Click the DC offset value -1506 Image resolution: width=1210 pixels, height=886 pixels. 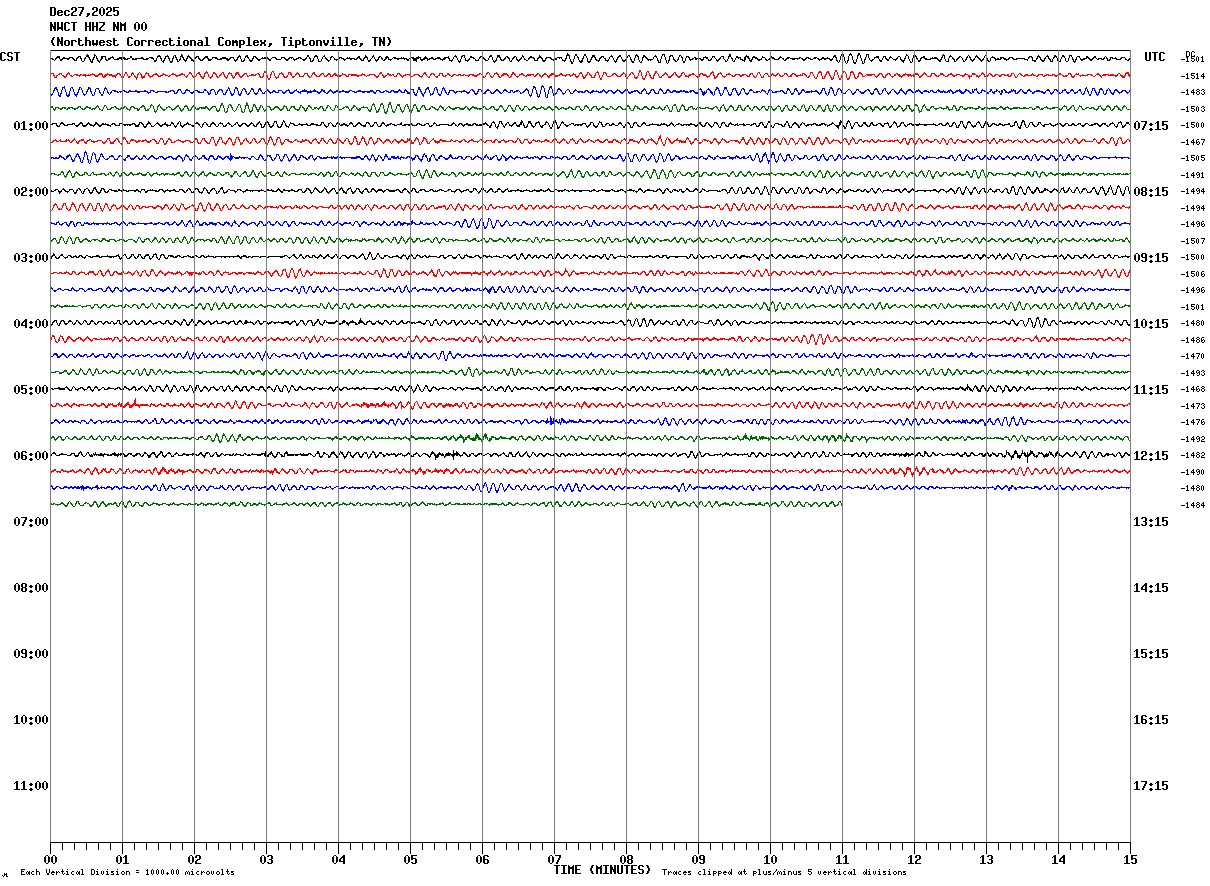coord(1193,274)
